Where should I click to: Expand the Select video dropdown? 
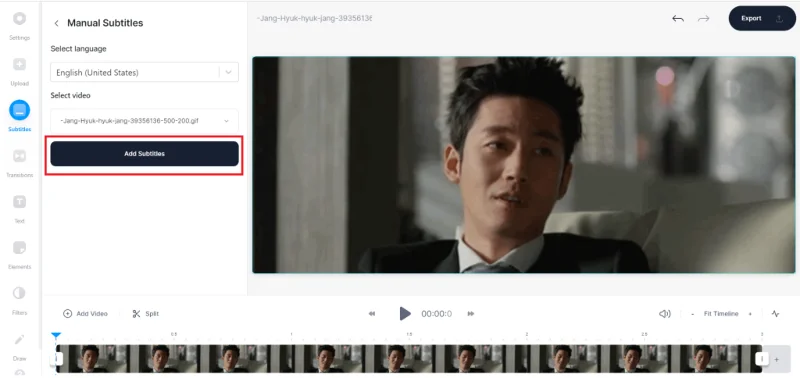click(144, 121)
